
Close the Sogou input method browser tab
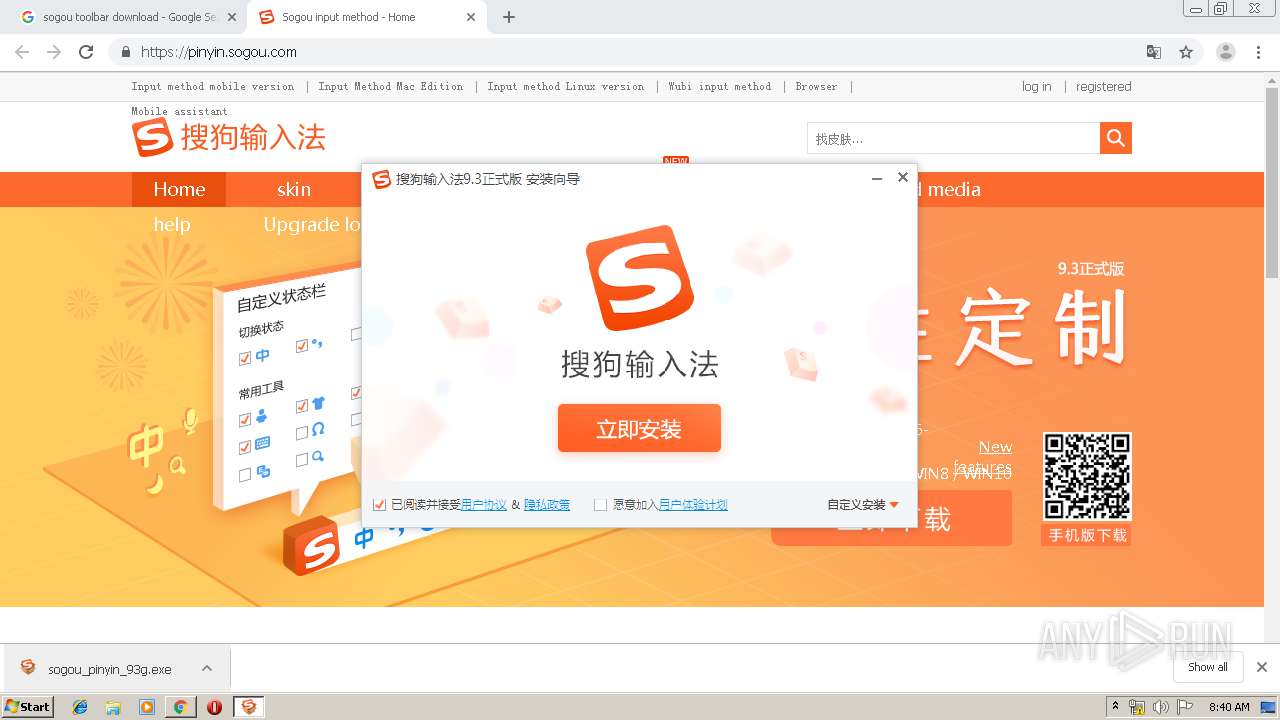(x=471, y=17)
